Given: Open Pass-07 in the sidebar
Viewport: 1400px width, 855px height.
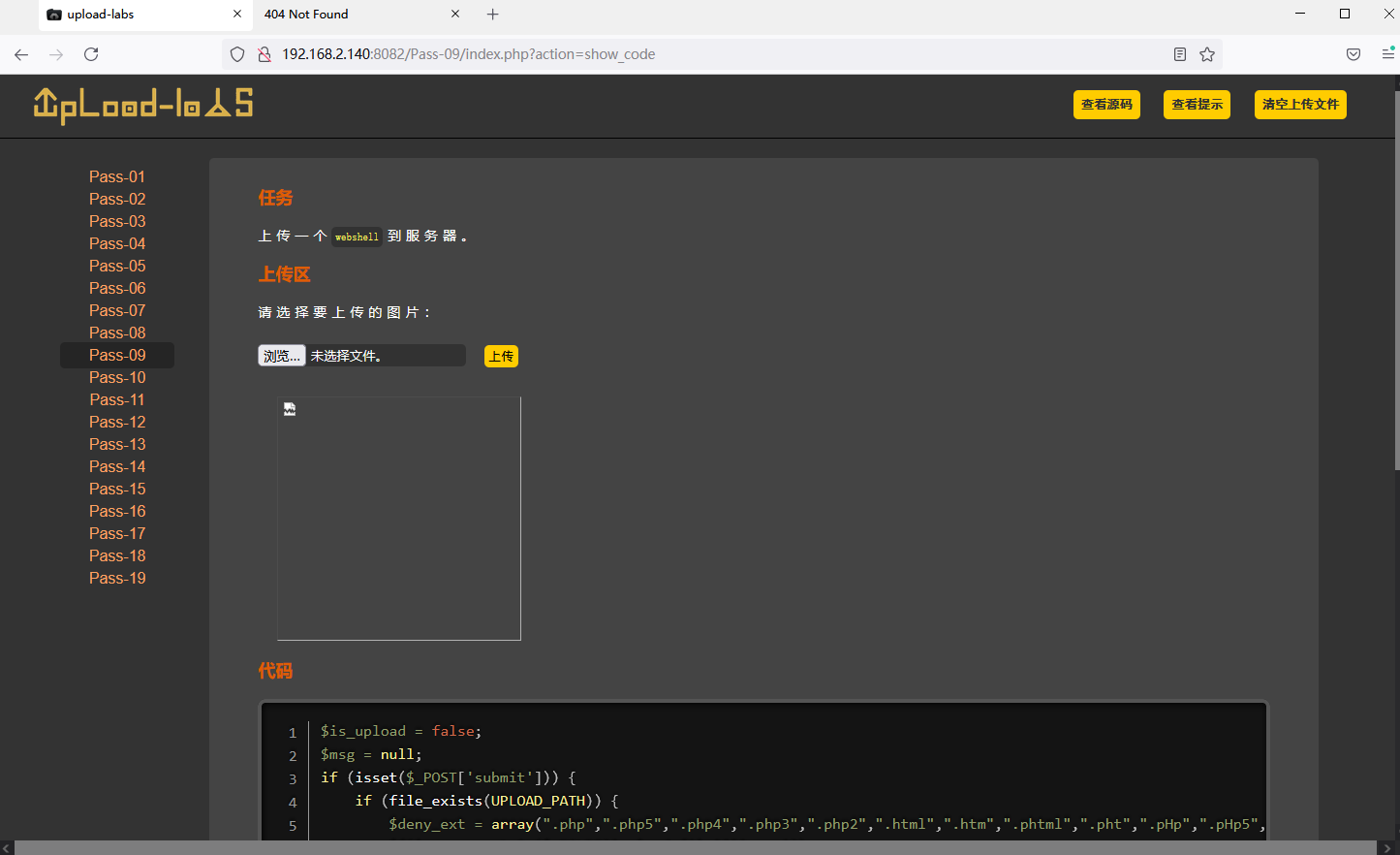Looking at the screenshot, I should click(117, 310).
